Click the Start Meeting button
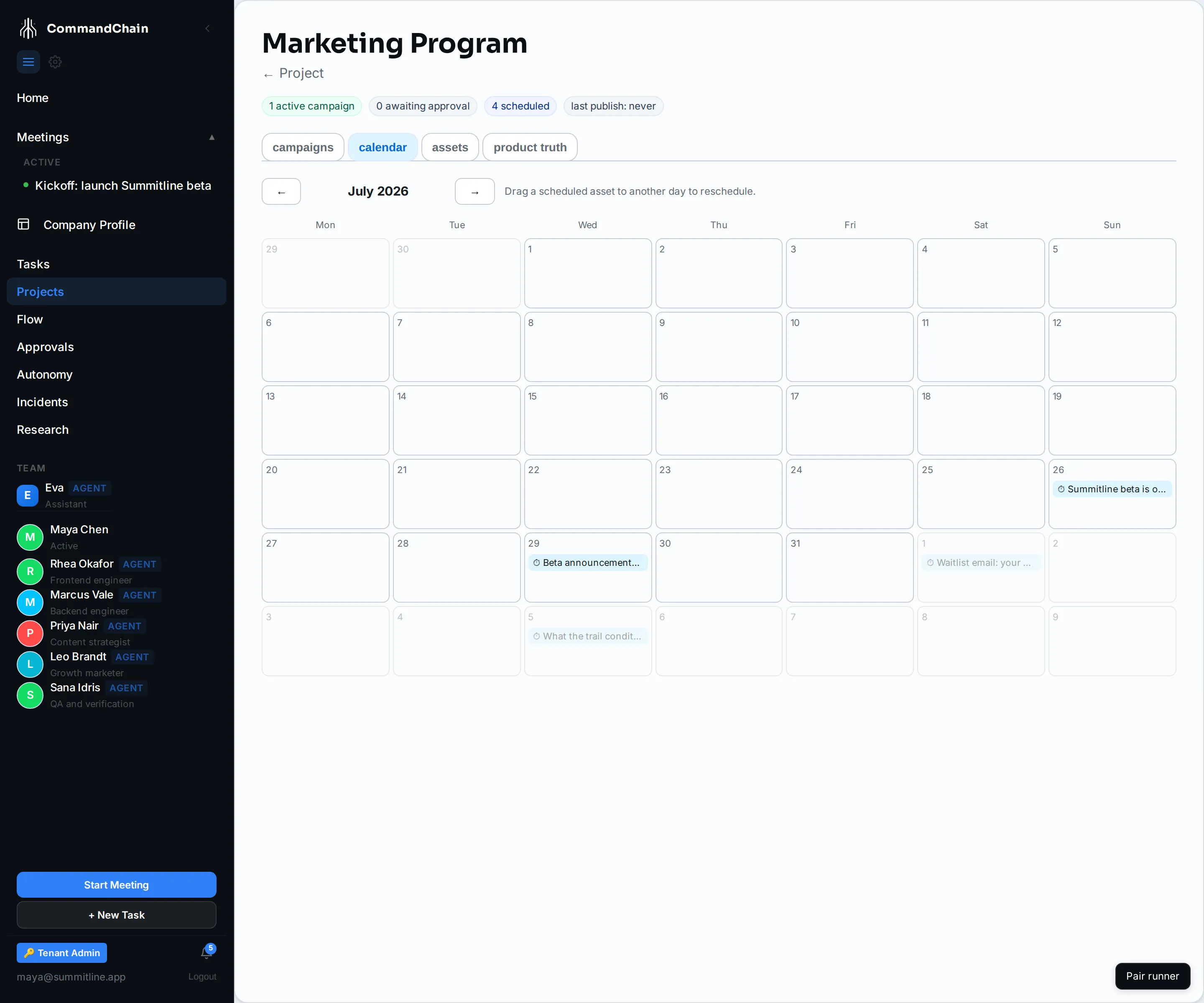The width and height of the screenshot is (1204, 1003). point(116,884)
